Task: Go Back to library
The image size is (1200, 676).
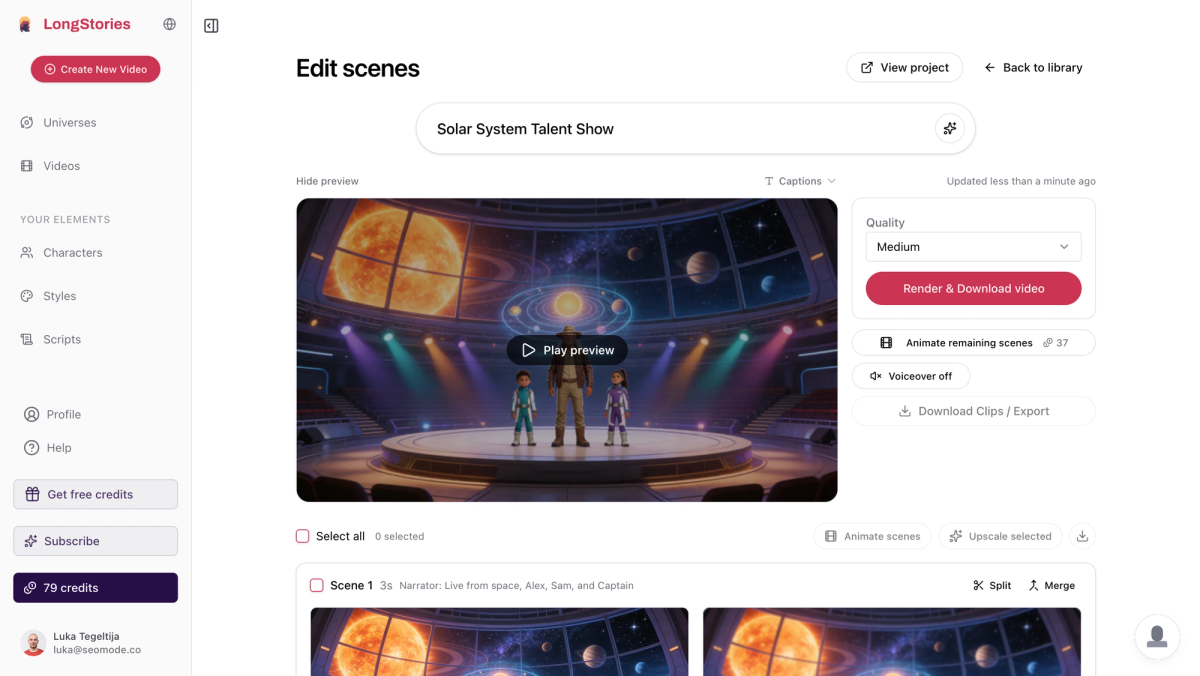Action: pos(1033,67)
